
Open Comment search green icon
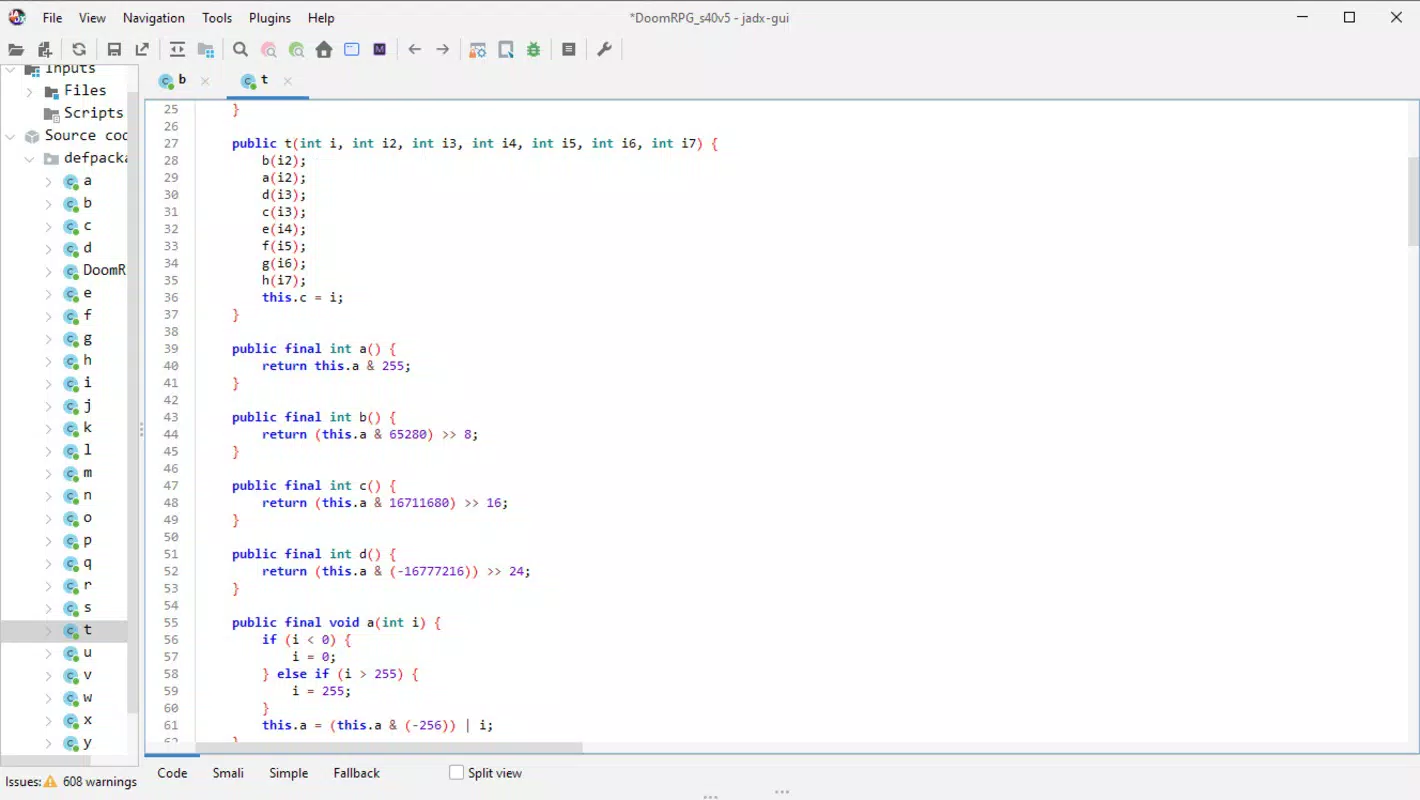click(296, 49)
